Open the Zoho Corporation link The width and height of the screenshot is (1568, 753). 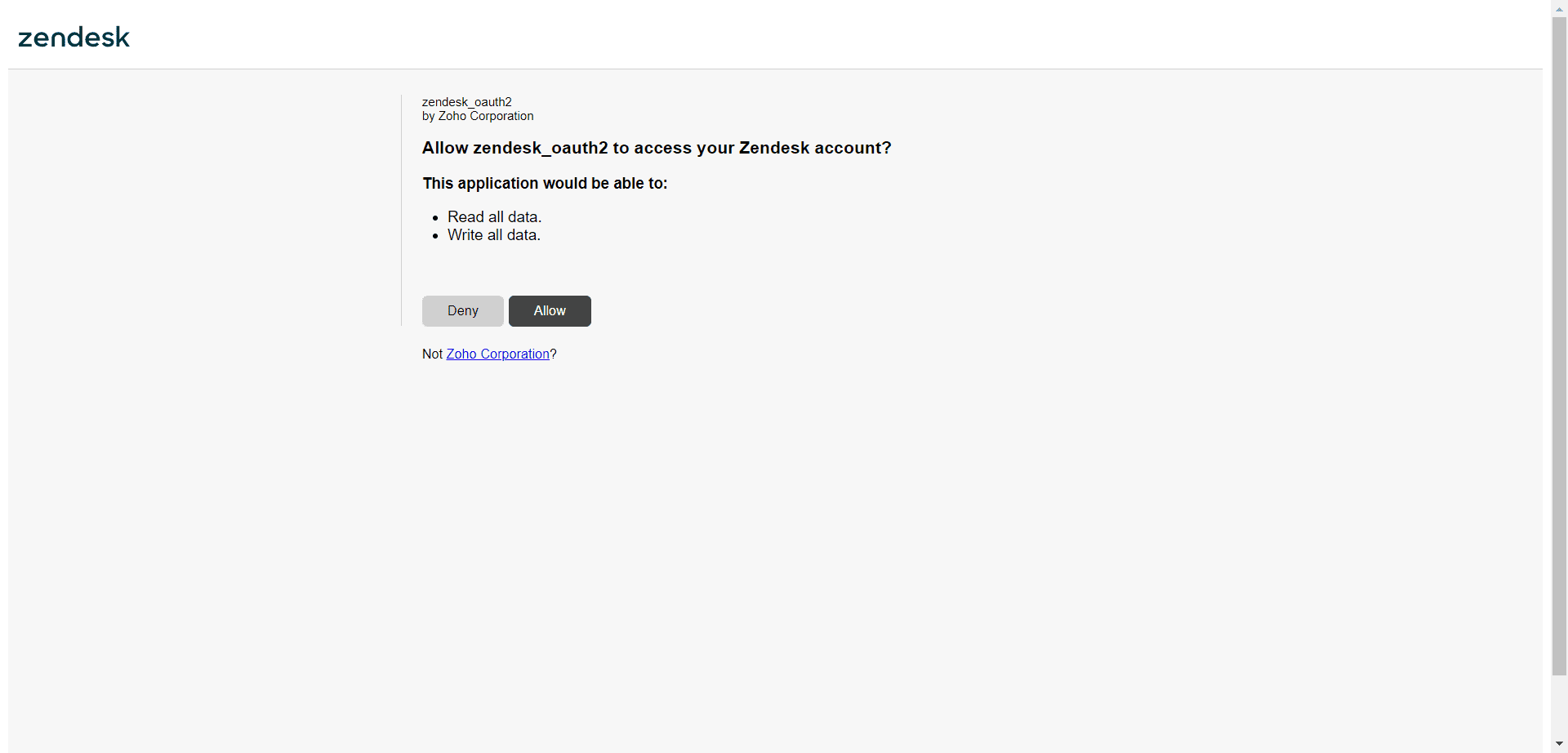tap(497, 354)
